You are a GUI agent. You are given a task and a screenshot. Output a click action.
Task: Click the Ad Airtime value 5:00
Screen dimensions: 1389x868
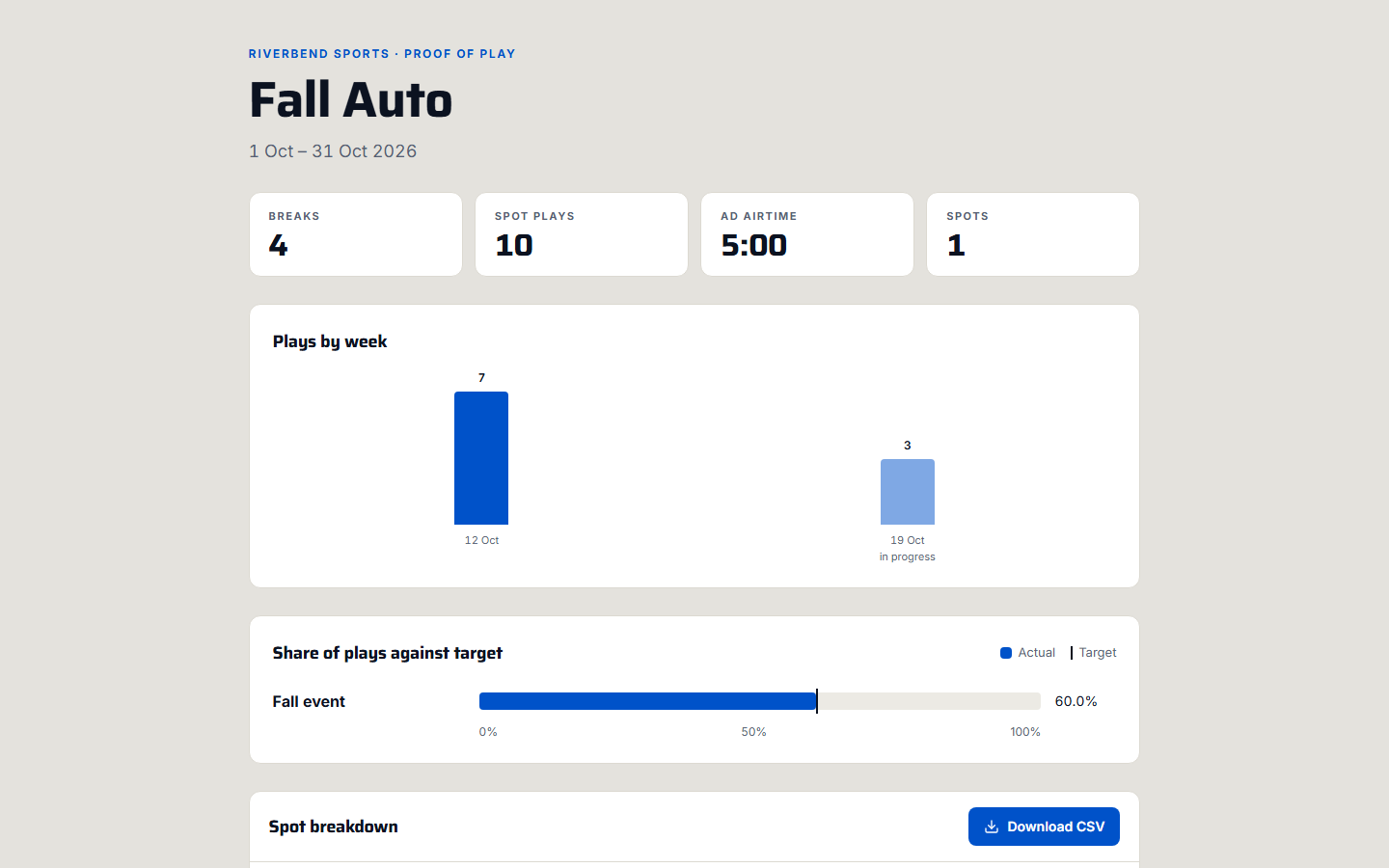click(754, 245)
